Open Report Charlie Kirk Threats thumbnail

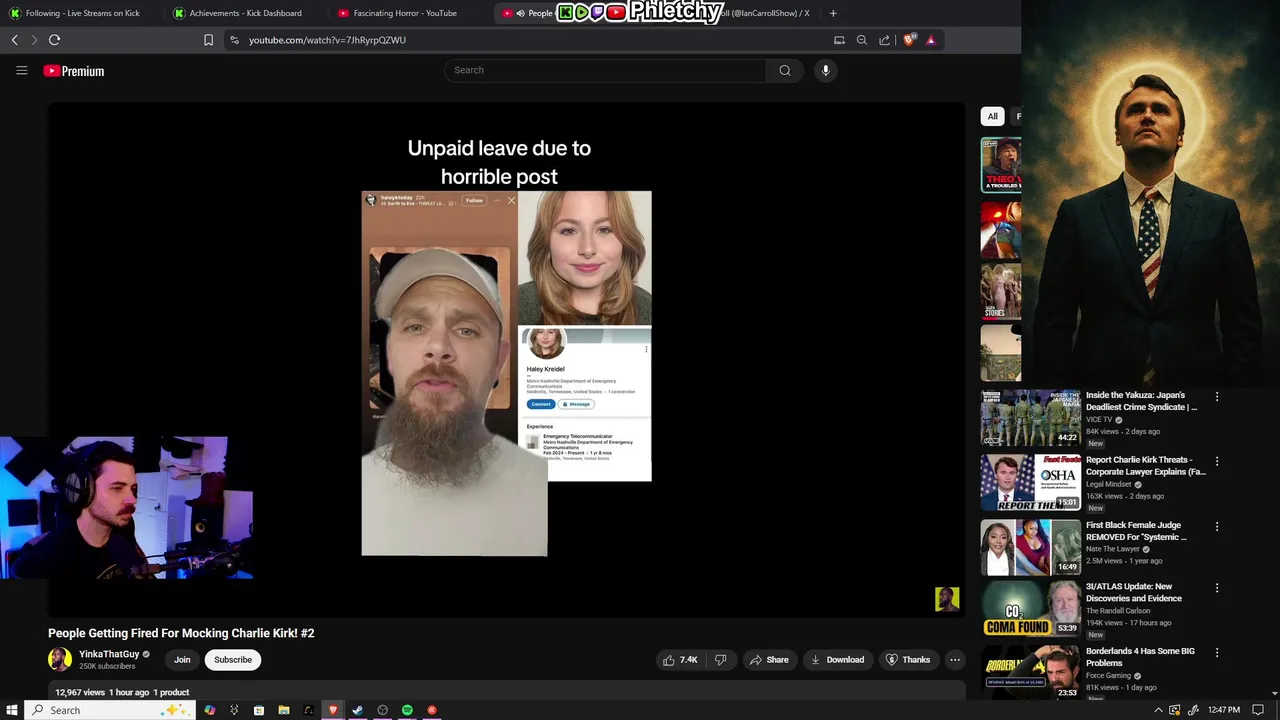(x=1030, y=483)
